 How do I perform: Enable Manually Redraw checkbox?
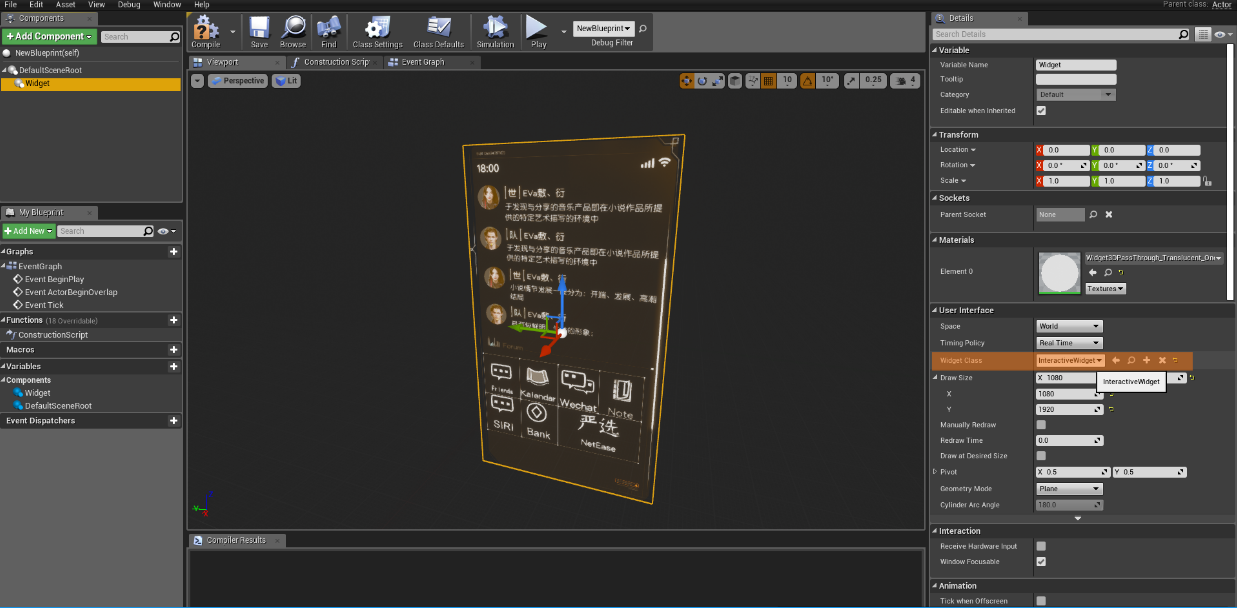1039,424
